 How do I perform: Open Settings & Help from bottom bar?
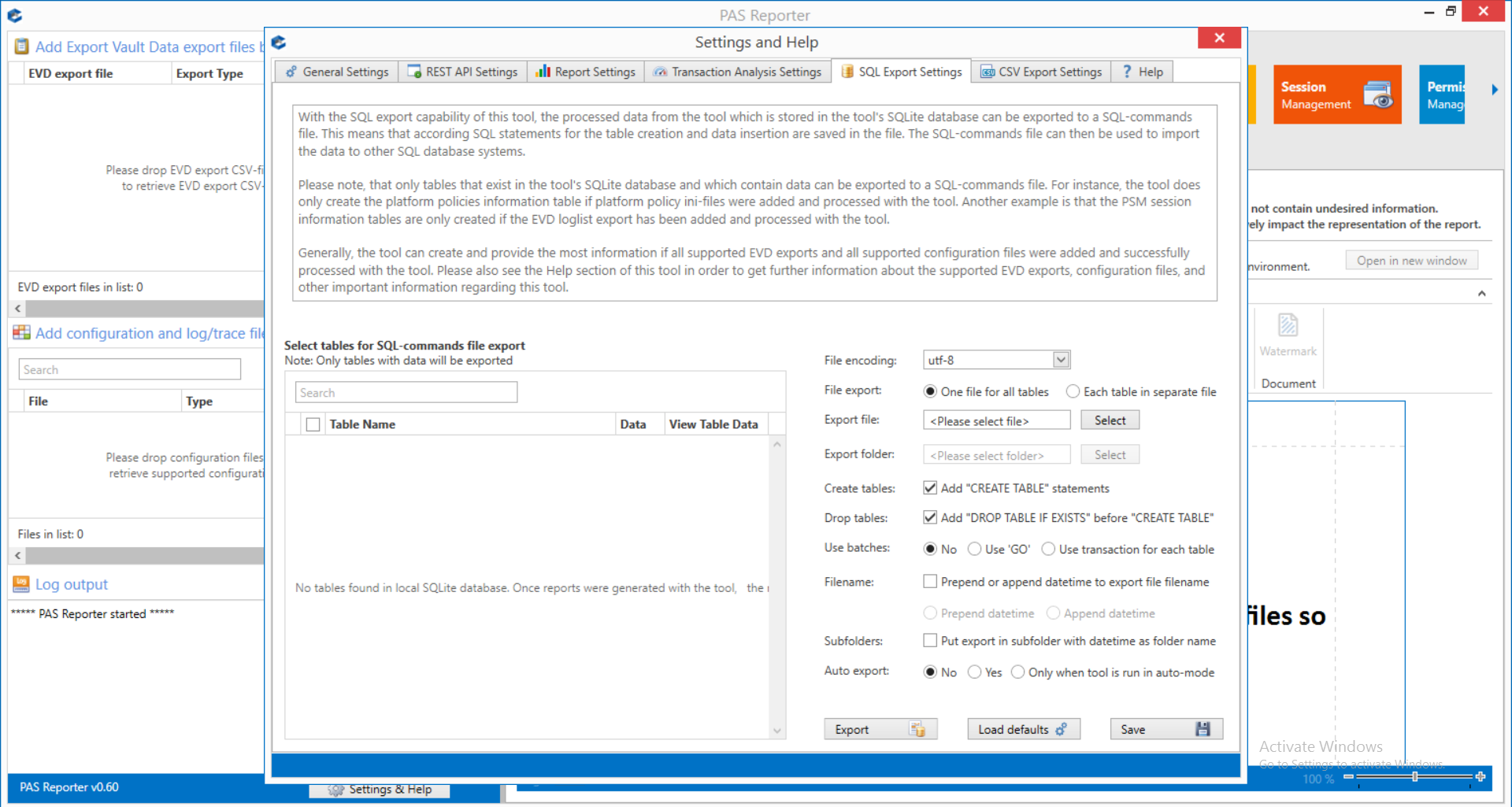coord(380,790)
